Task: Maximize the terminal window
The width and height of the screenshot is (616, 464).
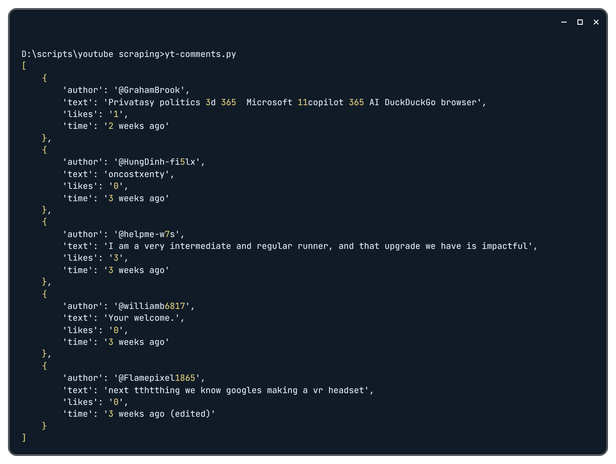Action: (x=580, y=21)
